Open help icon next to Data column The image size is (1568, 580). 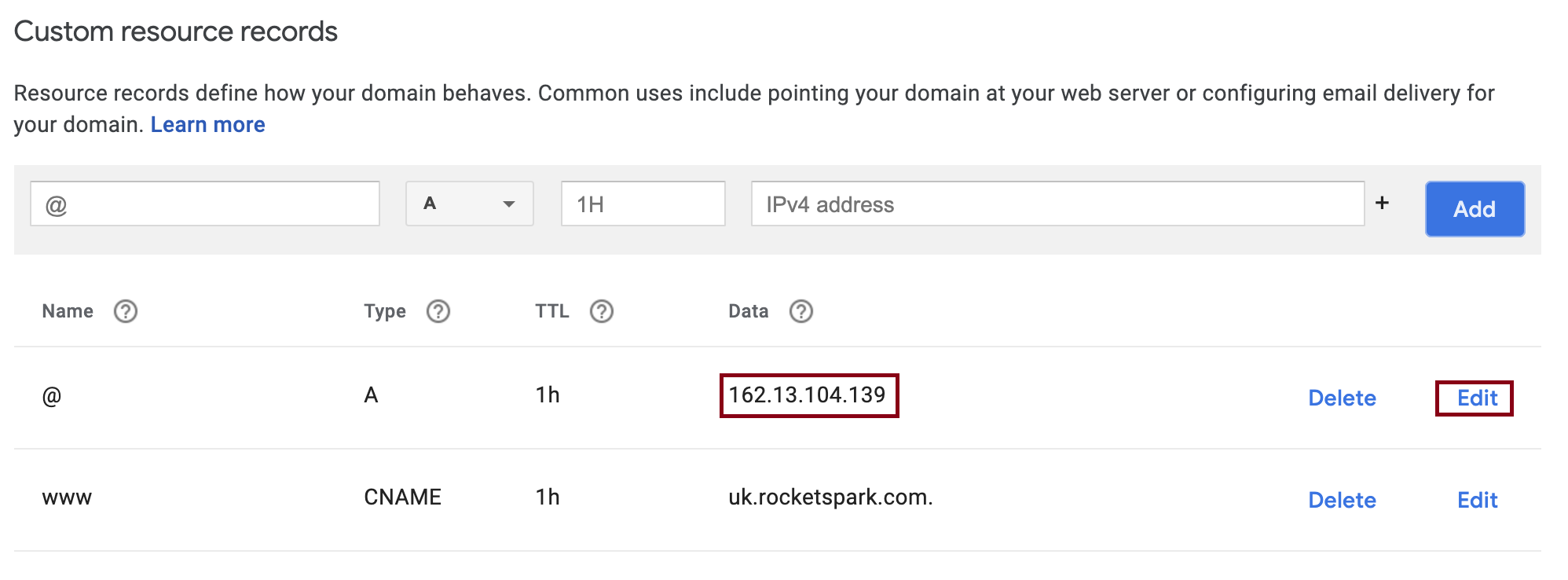(x=801, y=311)
